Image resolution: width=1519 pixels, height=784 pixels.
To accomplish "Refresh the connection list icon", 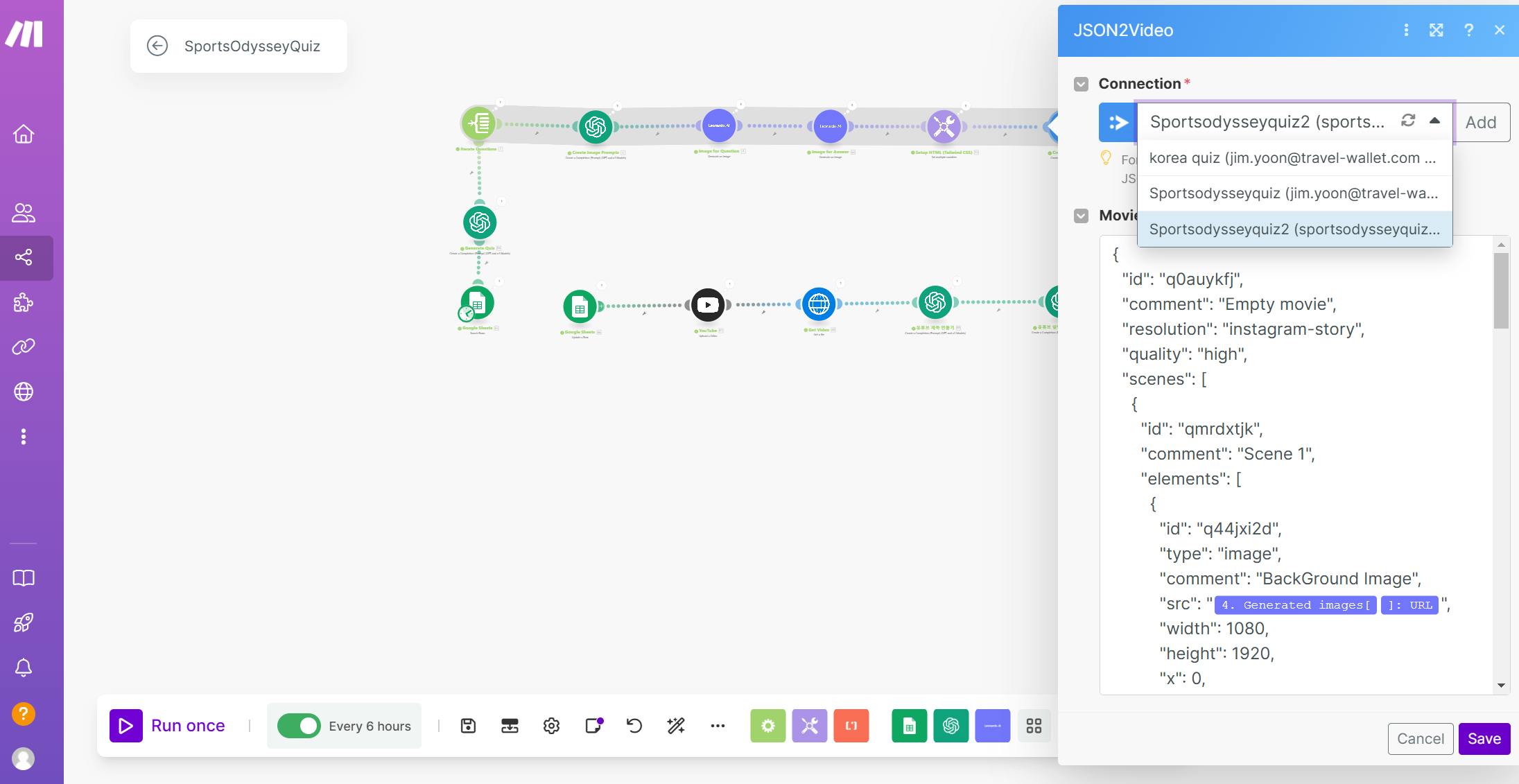I will click(1408, 121).
